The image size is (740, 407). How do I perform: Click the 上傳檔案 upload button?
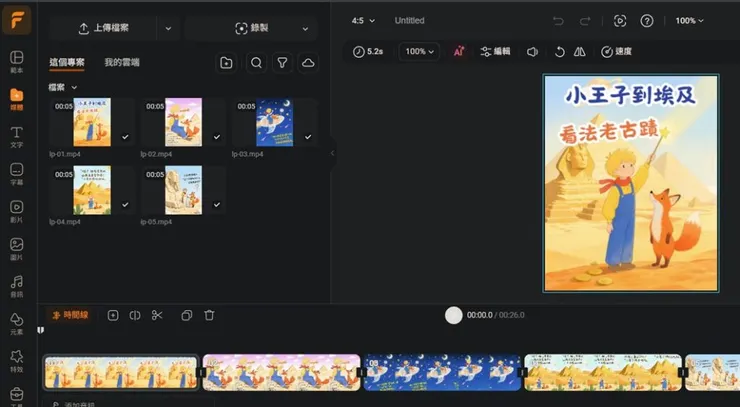click(103, 28)
